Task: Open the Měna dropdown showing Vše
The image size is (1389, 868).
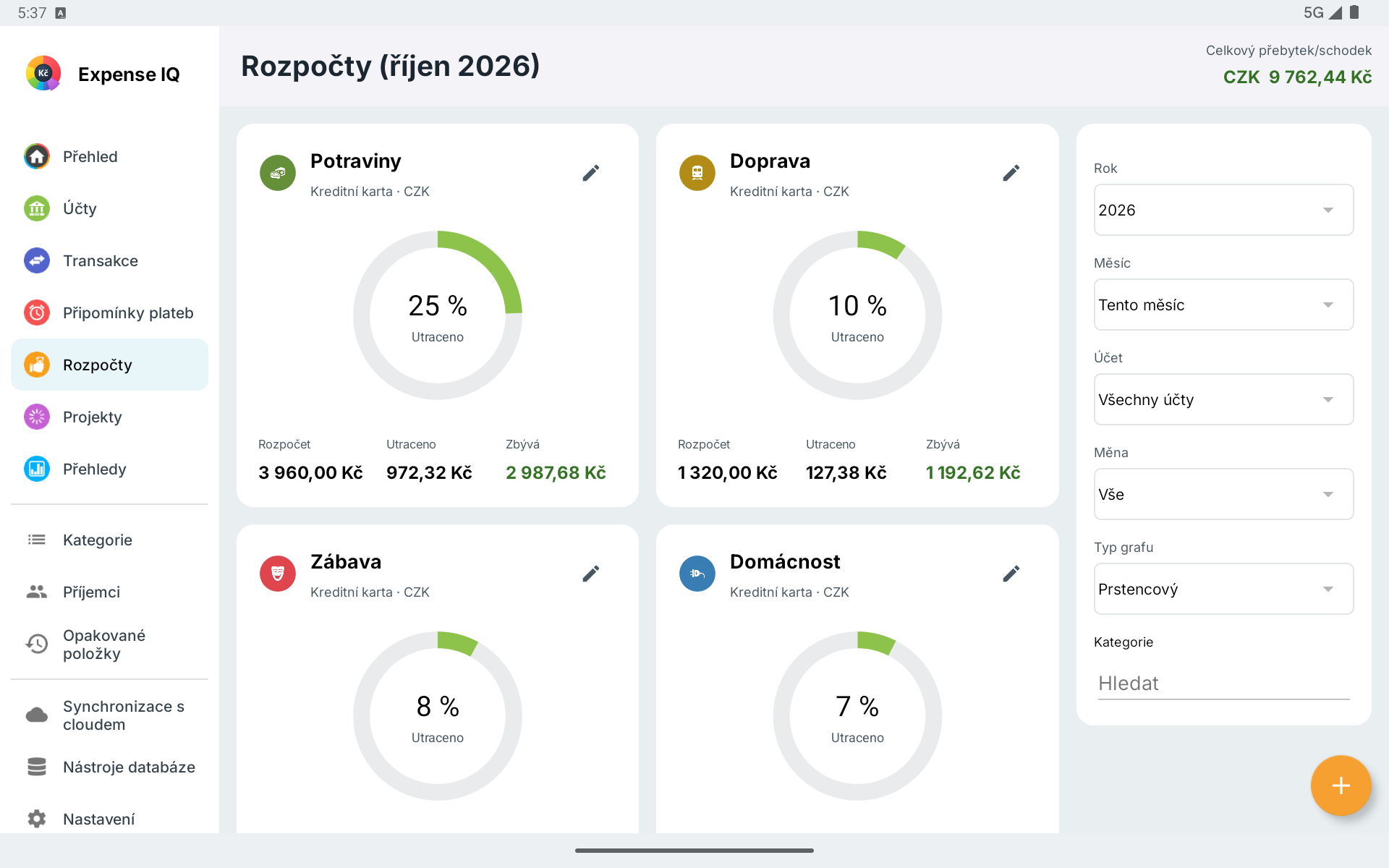Action: tap(1223, 494)
